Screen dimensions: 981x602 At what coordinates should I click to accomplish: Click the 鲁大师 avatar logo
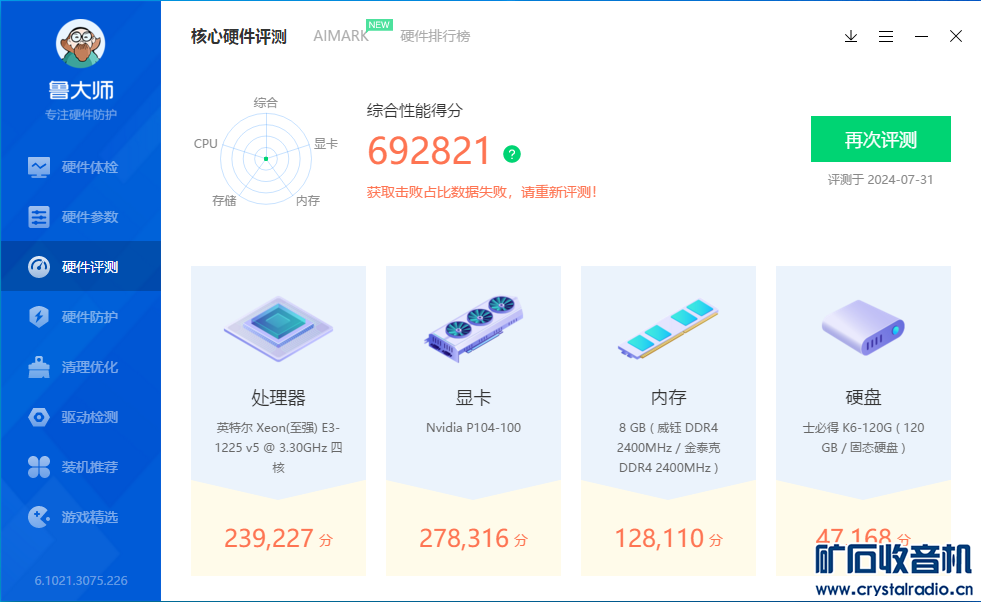click(80, 43)
